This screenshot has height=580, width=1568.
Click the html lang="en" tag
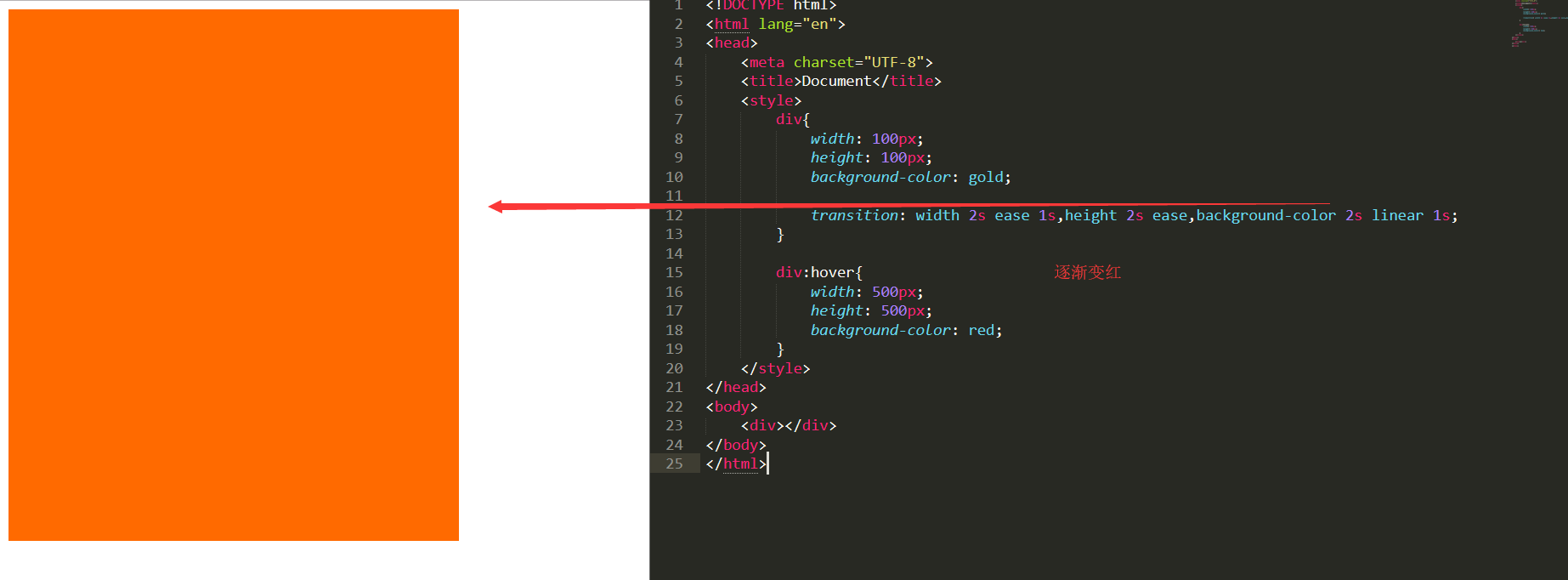point(775,24)
